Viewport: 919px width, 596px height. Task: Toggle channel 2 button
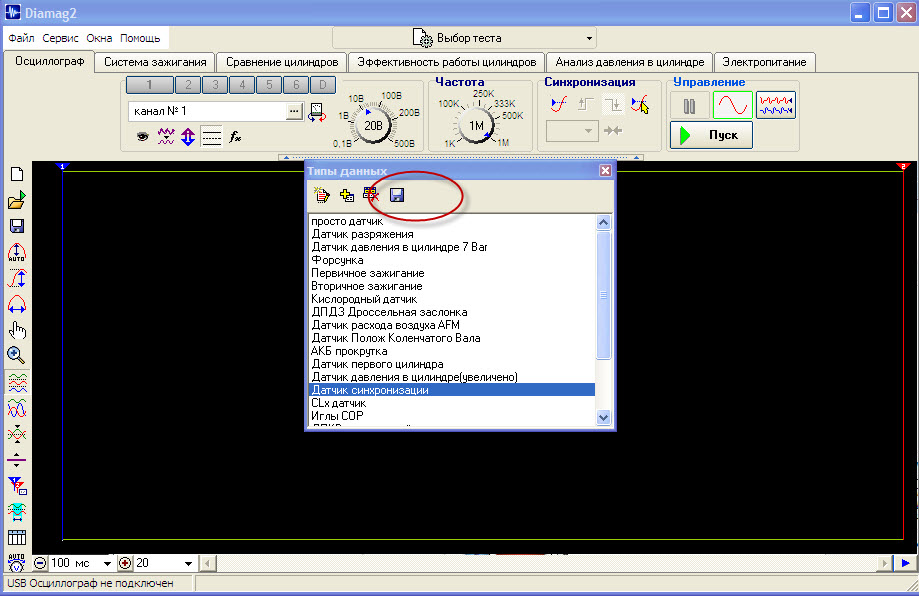(x=188, y=85)
